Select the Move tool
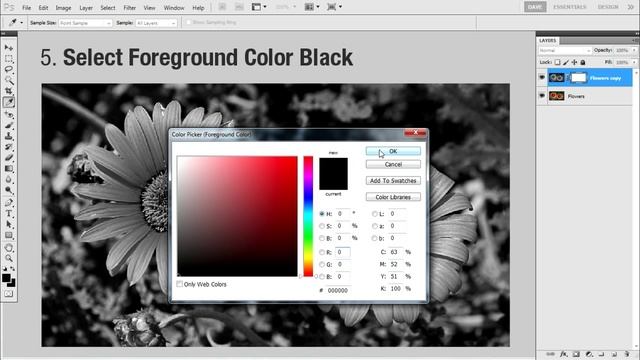The height and width of the screenshot is (360, 640). tap(9, 48)
